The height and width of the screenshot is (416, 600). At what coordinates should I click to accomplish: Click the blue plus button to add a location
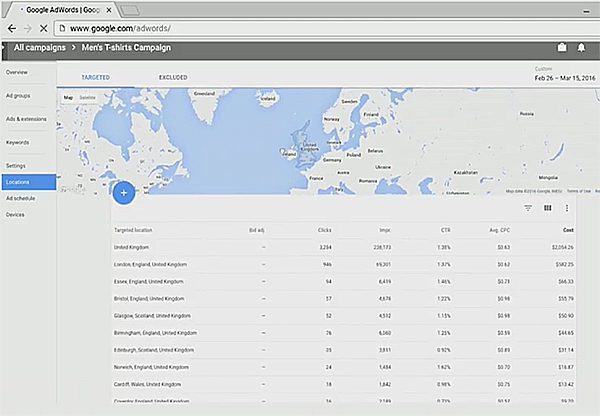[x=124, y=193]
